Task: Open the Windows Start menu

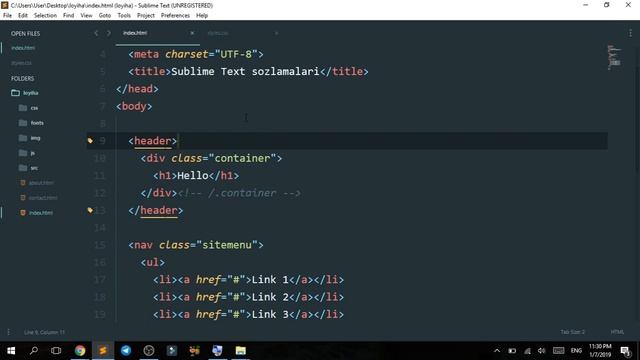Action: (11, 351)
